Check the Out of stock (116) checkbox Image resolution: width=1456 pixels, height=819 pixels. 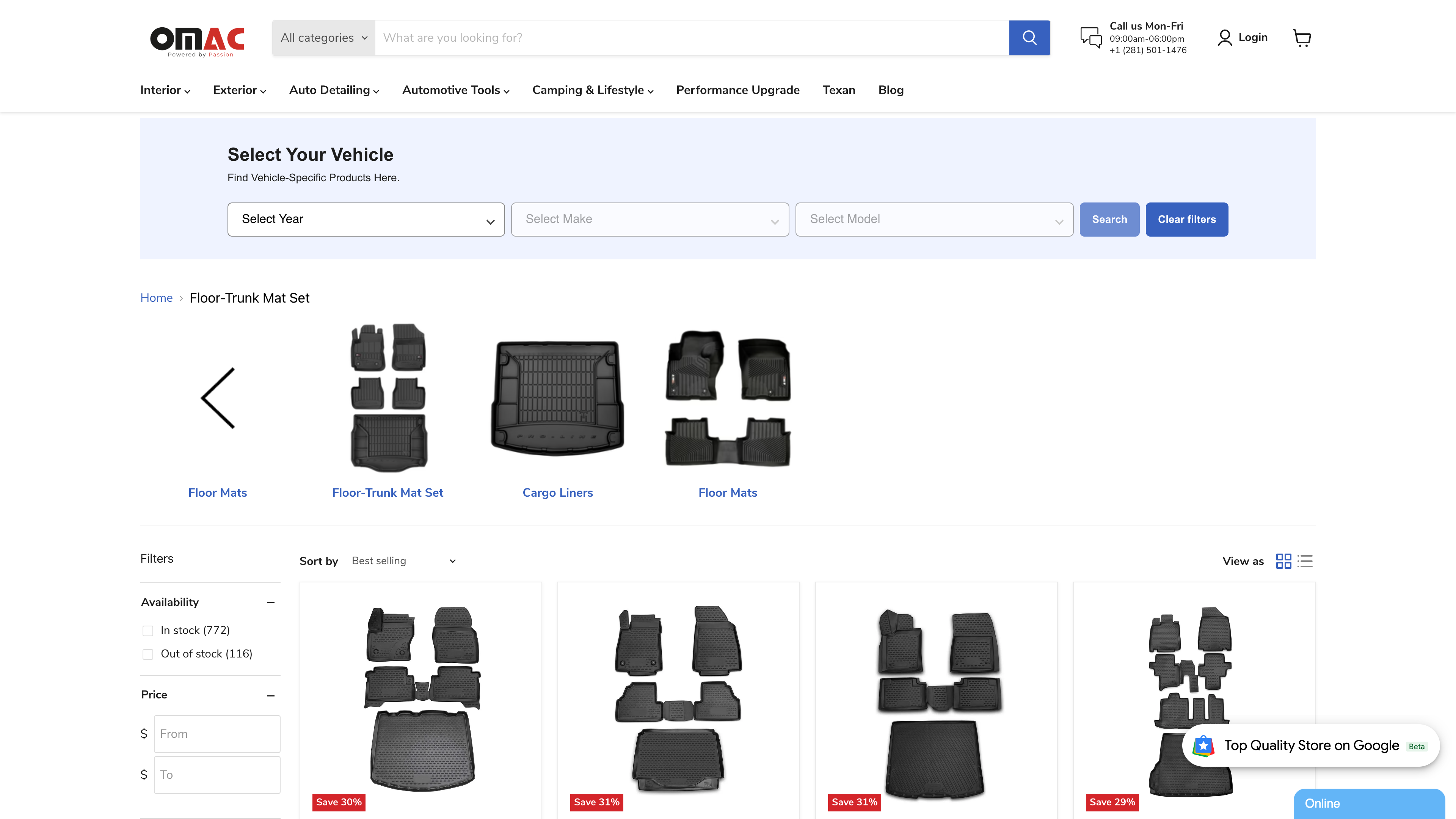click(x=147, y=654)
